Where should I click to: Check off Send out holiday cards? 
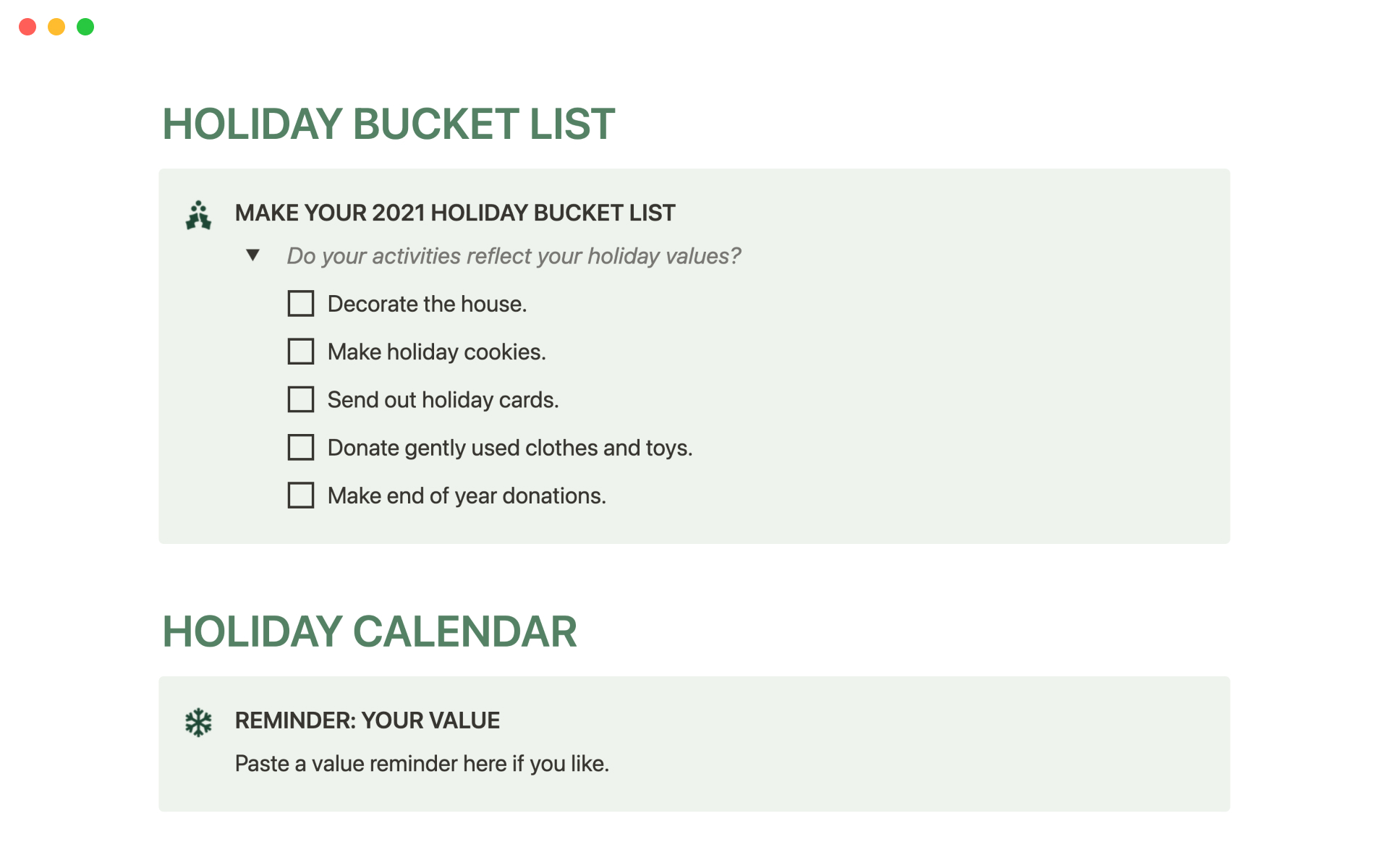click(x=301, y=399)
